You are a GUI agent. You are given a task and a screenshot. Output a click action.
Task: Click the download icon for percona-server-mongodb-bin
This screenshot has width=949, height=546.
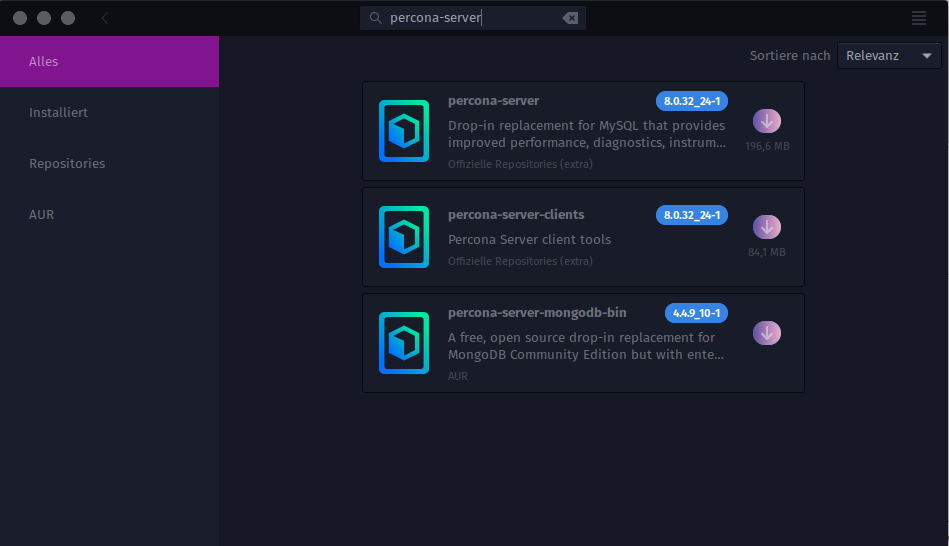(767, 333)
